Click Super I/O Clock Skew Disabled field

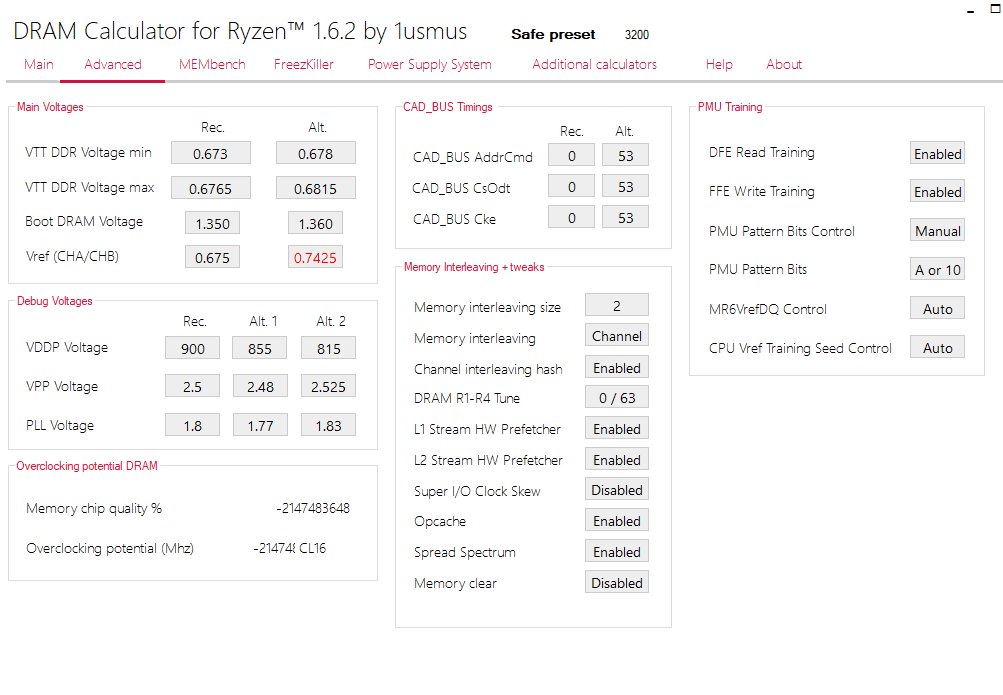coord(617,490)
